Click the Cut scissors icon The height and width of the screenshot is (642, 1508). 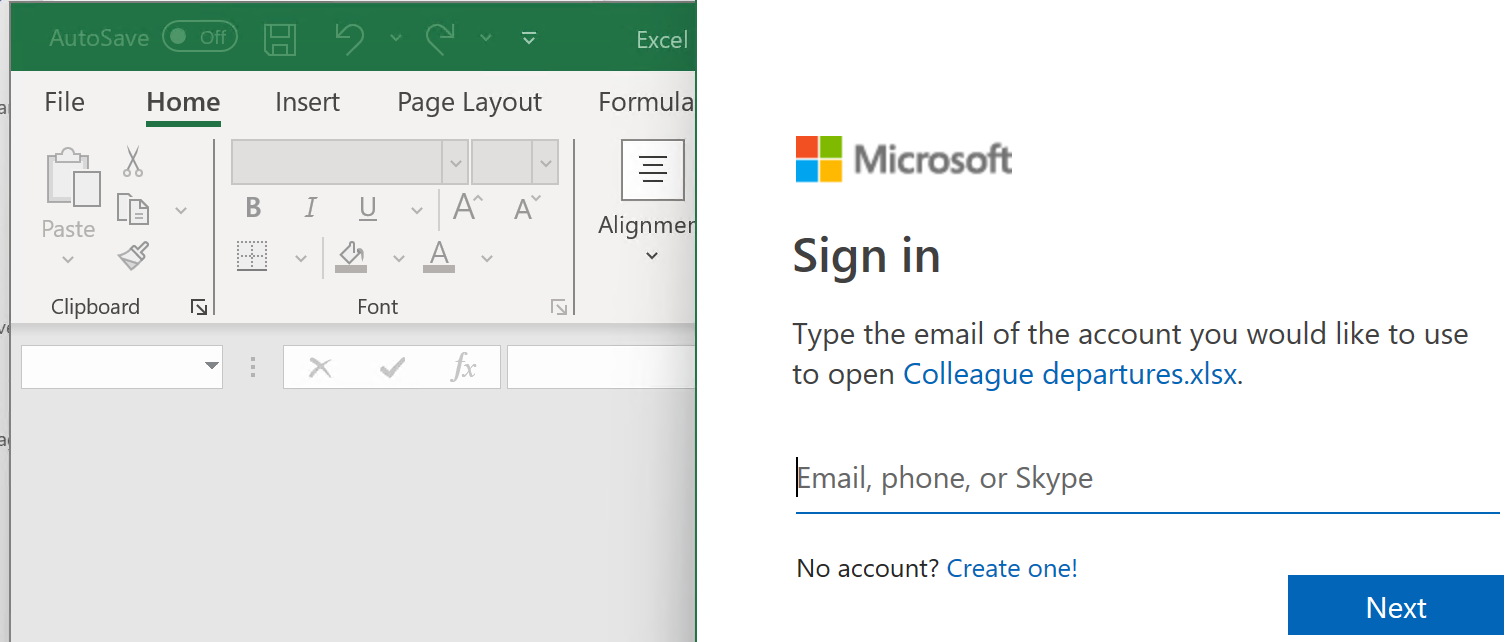click(133, 161)
